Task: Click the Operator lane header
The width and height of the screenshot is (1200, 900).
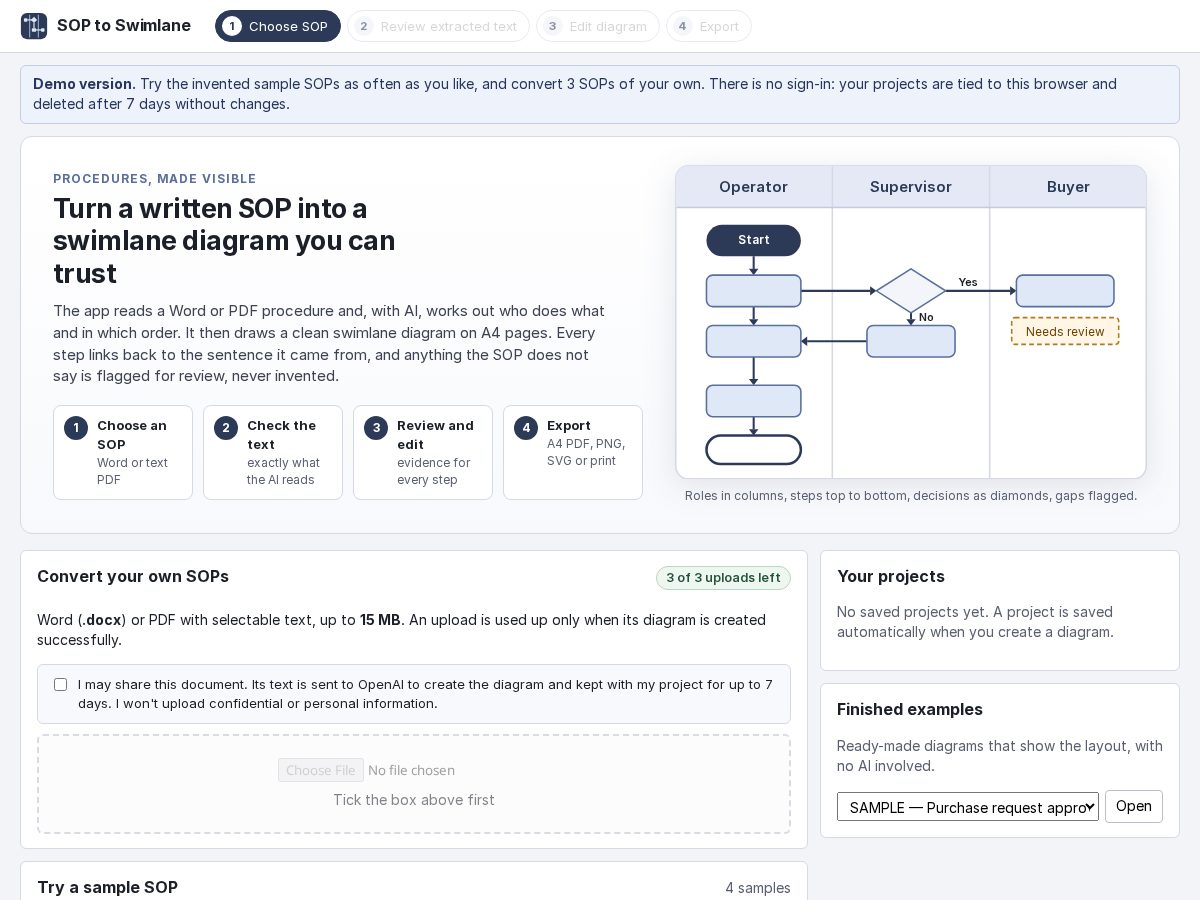Action: coord(754,187)
